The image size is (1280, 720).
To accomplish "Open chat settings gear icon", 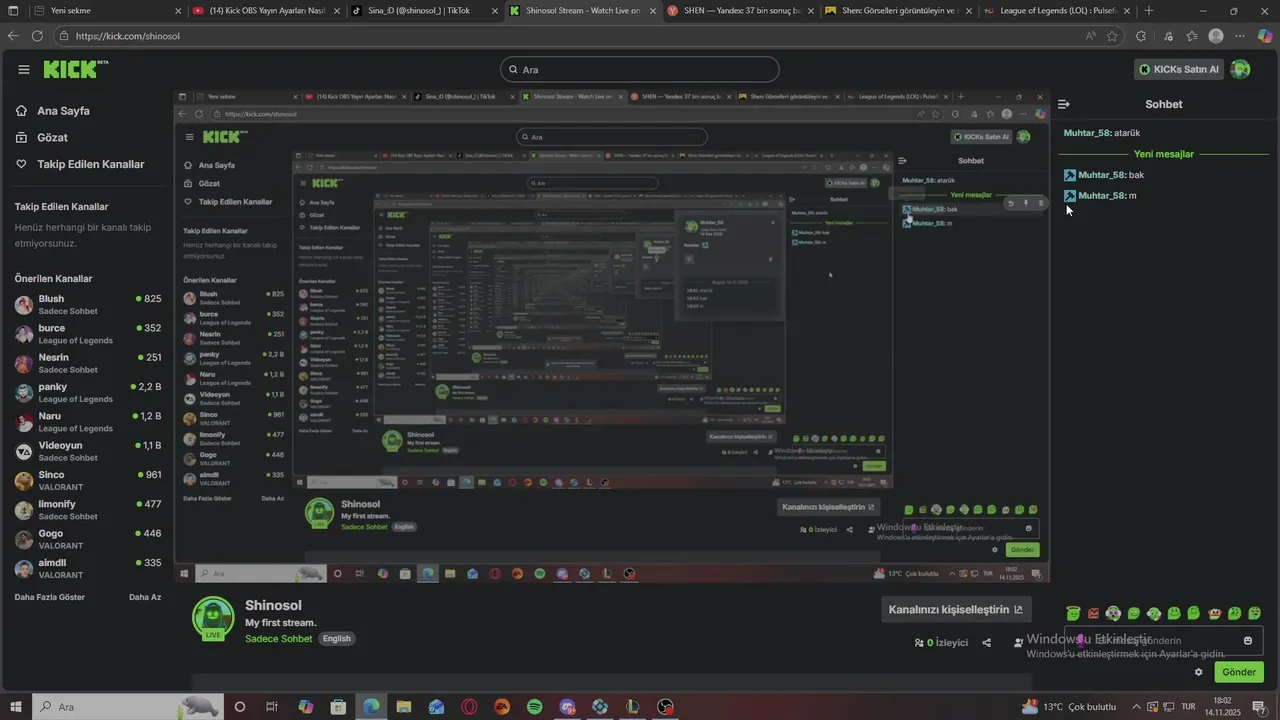I will [x=1198, y=672].
